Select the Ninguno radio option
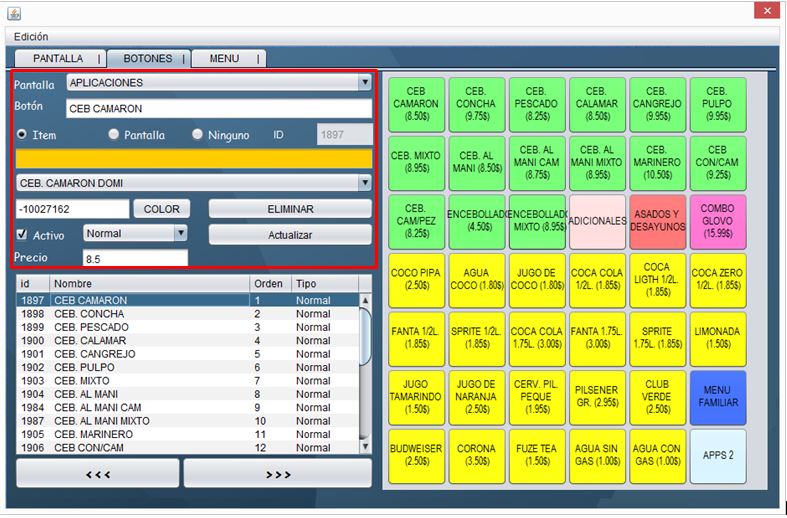The width and height of the screenshot is (787, 518). tap(197, 135)
